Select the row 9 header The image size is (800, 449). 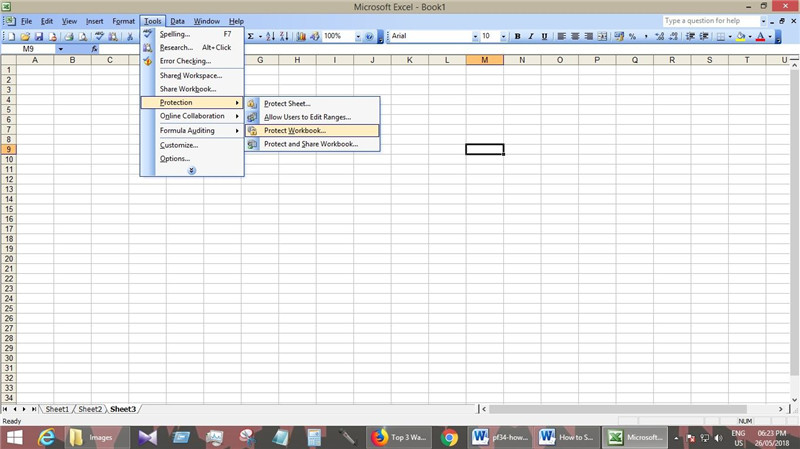click(9, 149)
